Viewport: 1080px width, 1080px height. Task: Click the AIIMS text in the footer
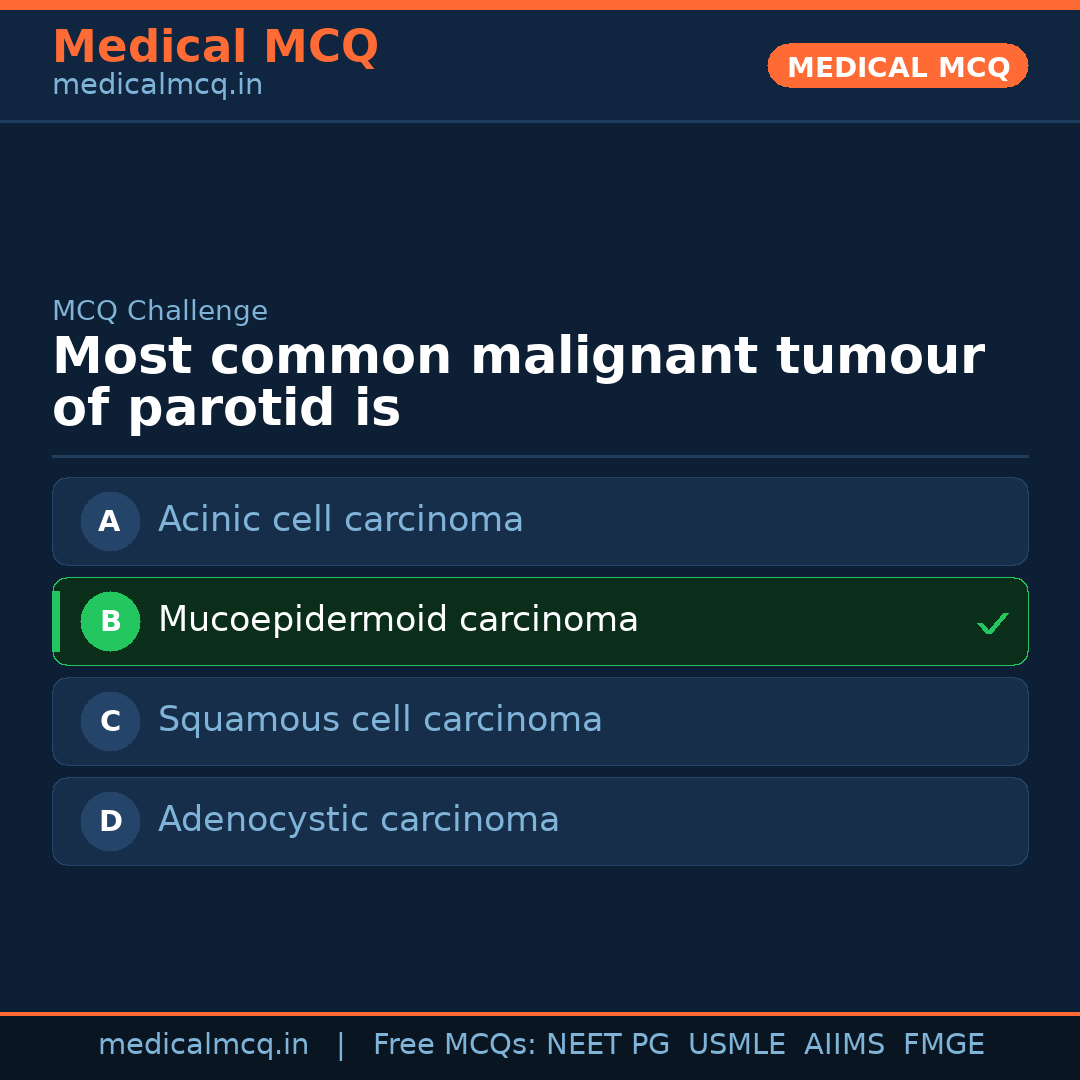844,1045
